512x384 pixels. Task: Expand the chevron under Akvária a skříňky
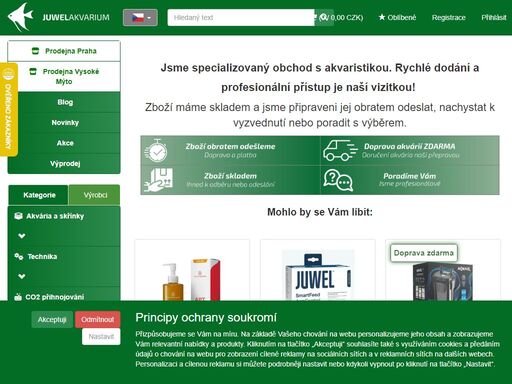tap(22, 236)
